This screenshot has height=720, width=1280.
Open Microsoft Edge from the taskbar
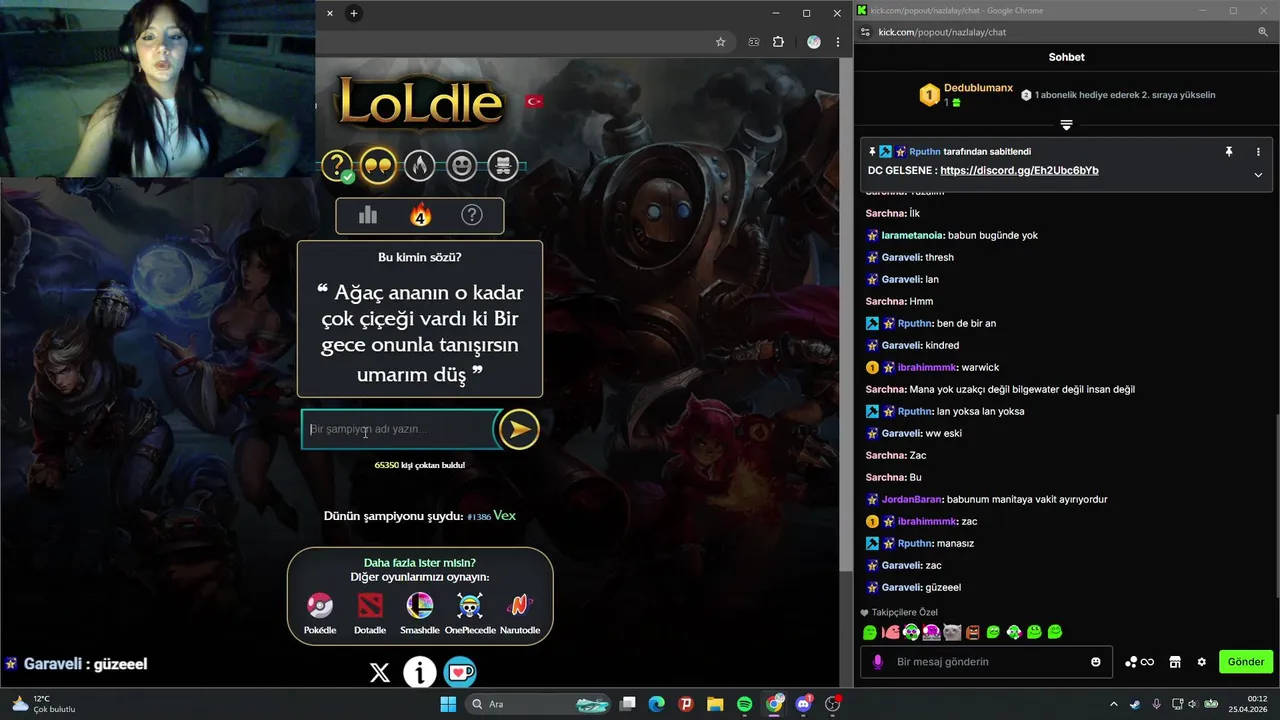pos(656,704)
